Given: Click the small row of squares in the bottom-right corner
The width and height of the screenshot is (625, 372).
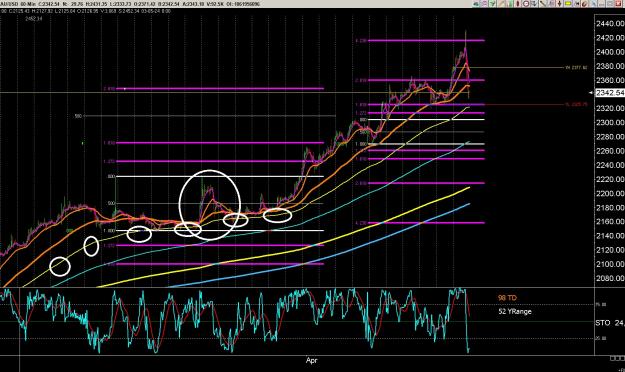Looking at the screenshot, I should click(617, 358).
